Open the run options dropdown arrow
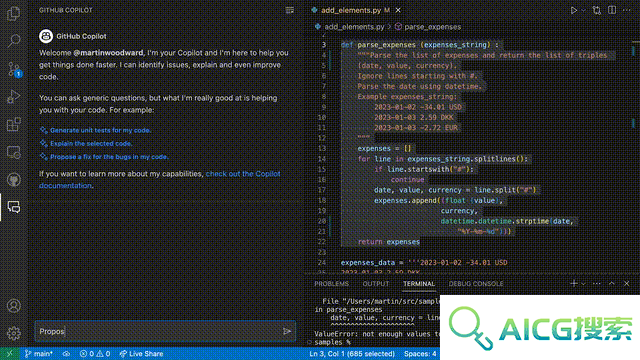 coord(583,11)
